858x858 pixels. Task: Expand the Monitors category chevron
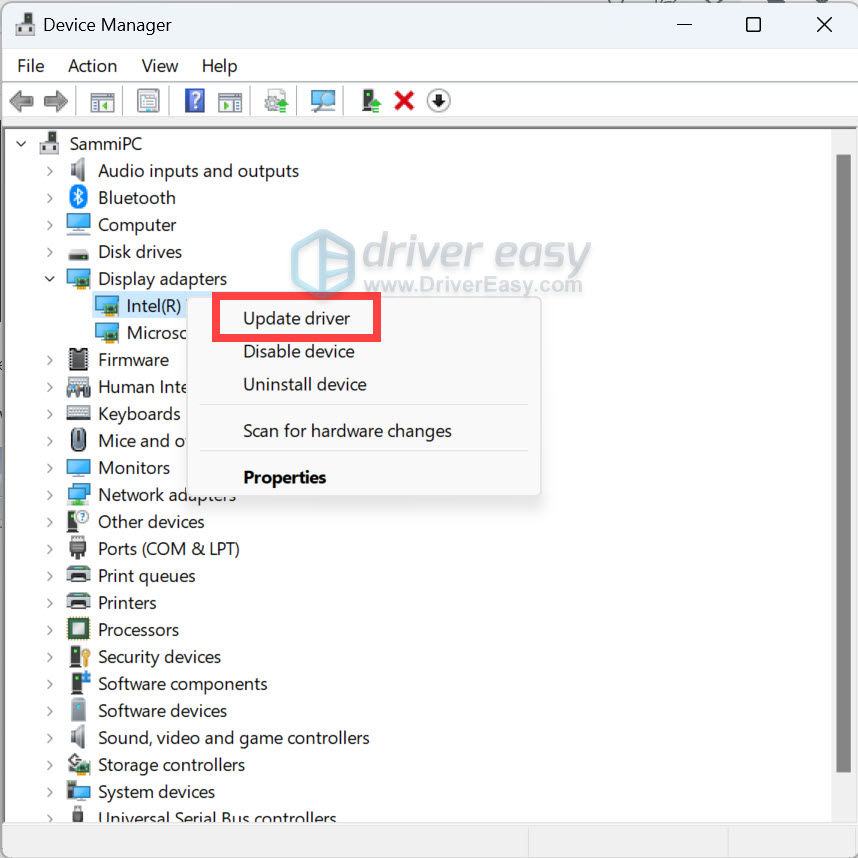(50, 468)
